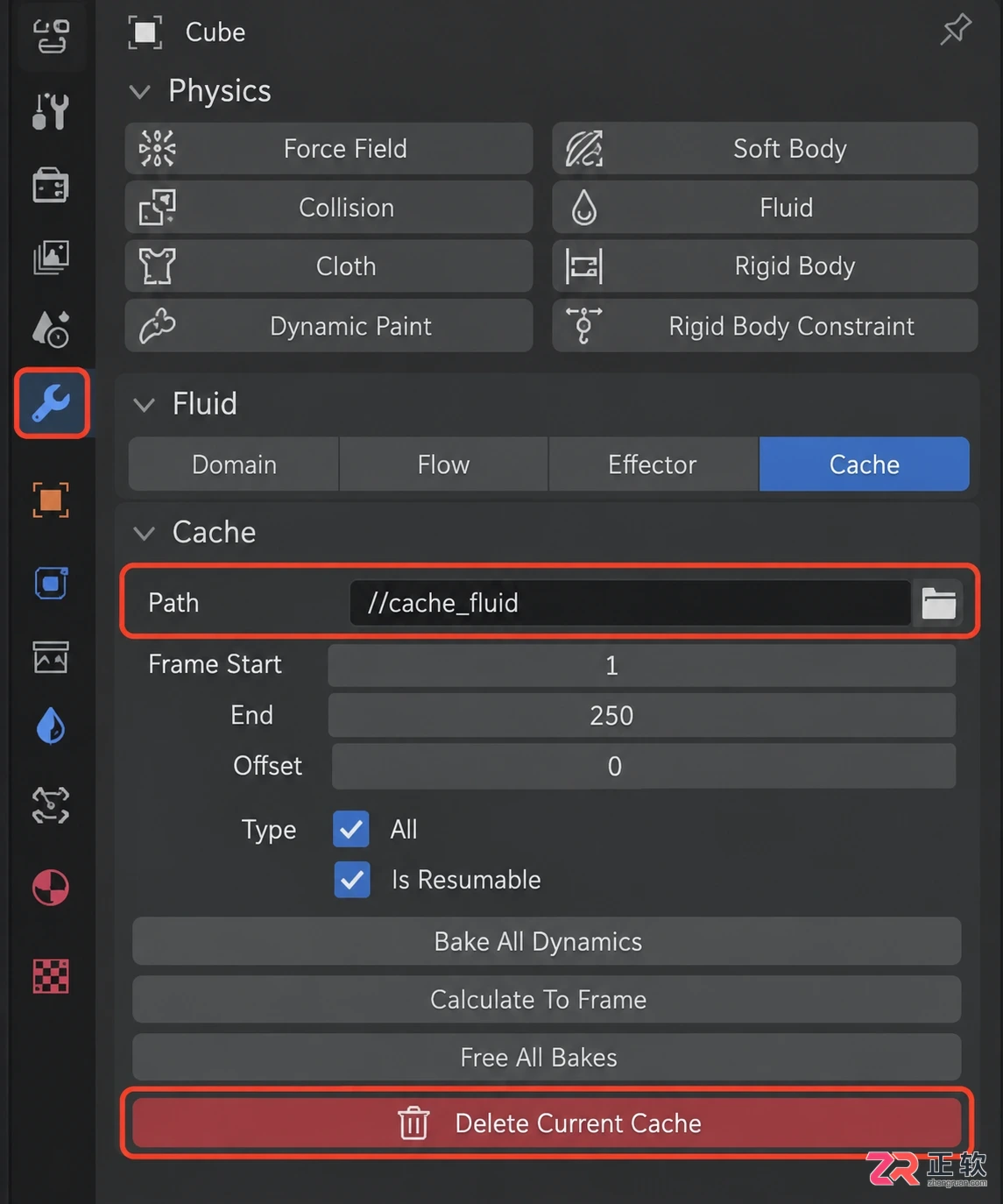
Task: Uncheck the All type checkbox
Action: tap(351, 829)
